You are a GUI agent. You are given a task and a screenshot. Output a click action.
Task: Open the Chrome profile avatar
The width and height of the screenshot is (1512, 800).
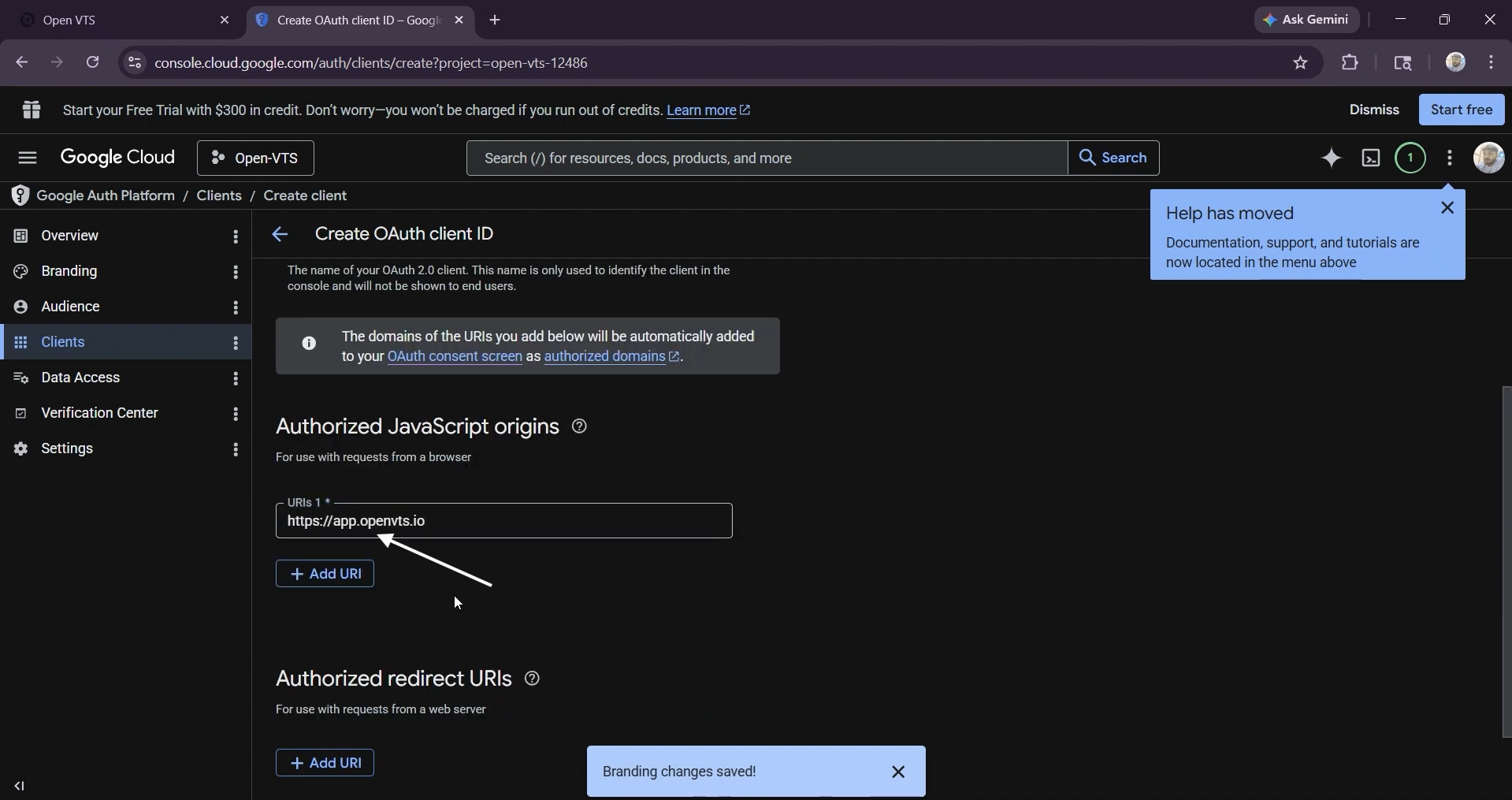click(x=1455, y=62)
